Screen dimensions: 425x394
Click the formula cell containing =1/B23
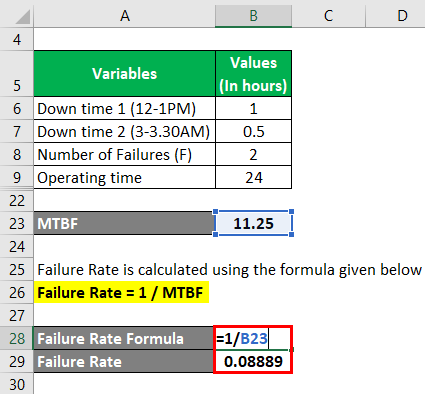click(x=253, y=338)
